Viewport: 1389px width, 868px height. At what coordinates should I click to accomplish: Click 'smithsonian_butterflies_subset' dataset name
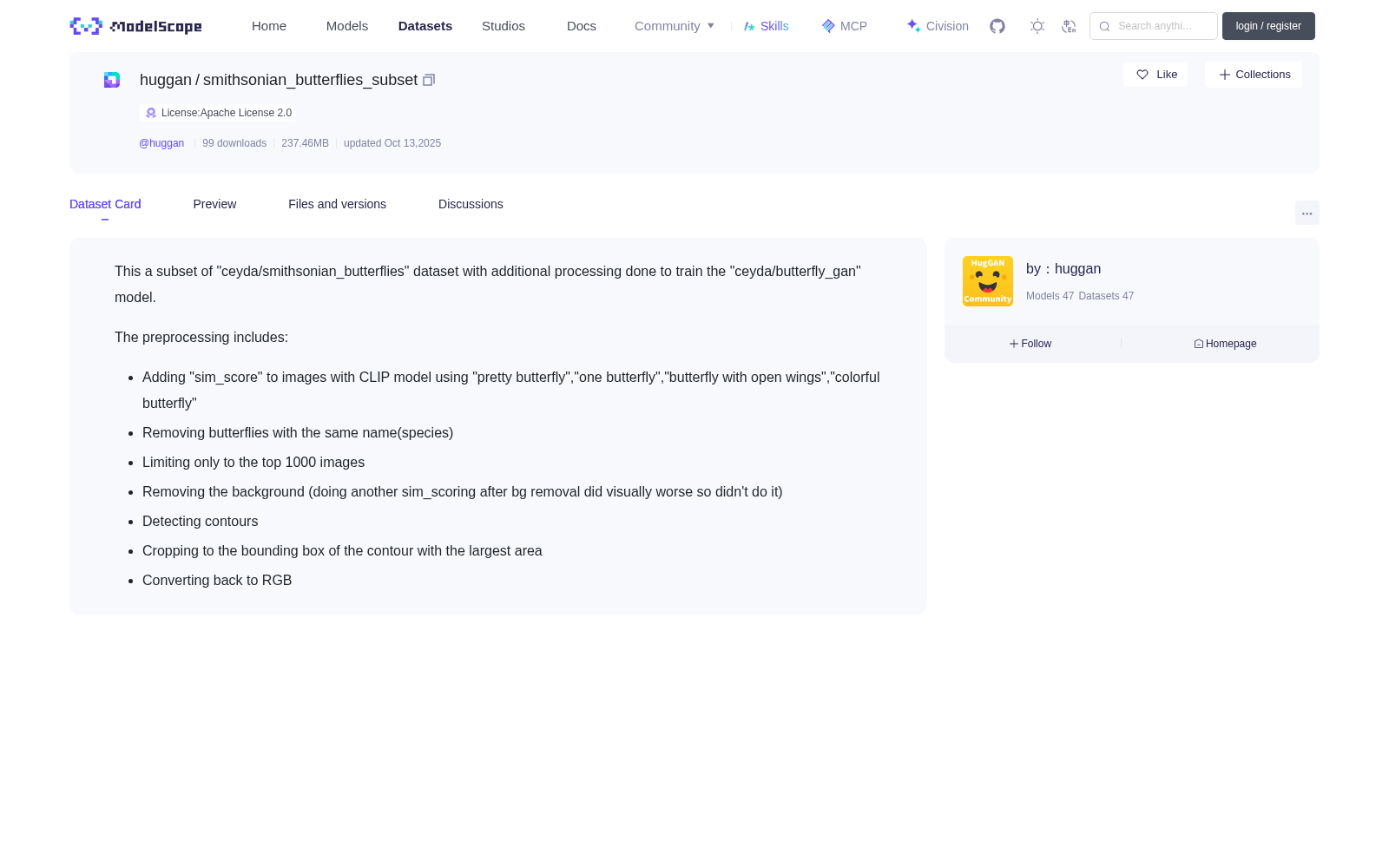pyautogui.click(x=310, y=80)
